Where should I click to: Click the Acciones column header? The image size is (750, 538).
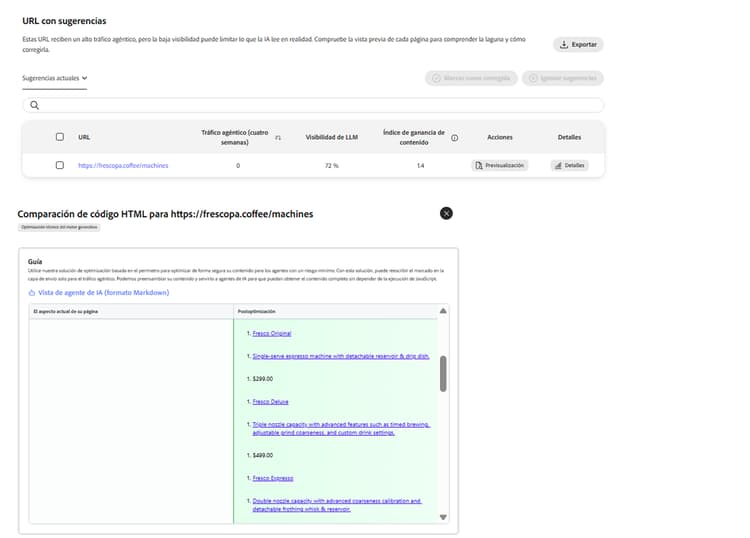499,137
